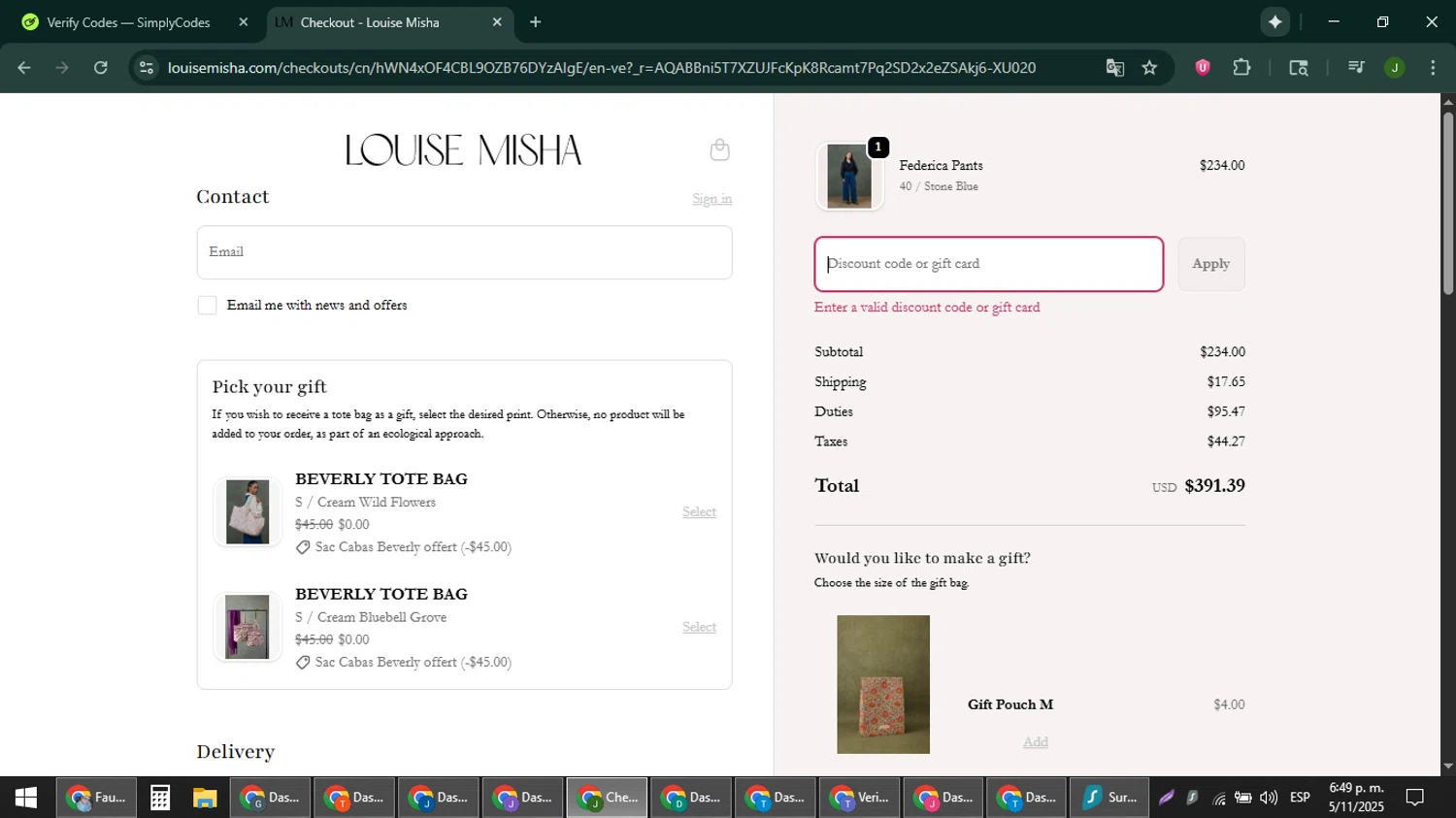Open File Explorer from taskbar
The height and width of the screenshot is (818, 1456).
(x=205, y=798)
